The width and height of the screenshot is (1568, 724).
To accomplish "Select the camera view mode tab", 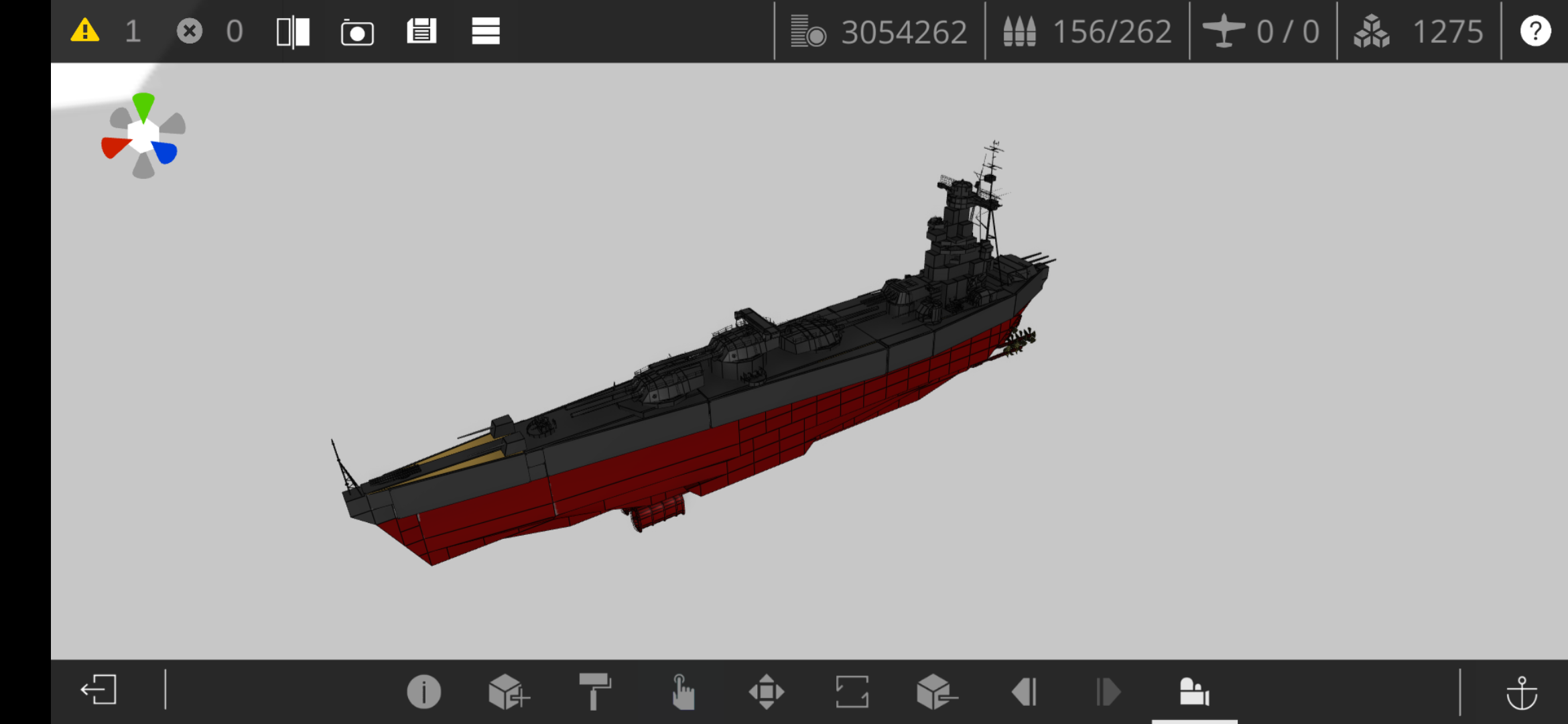I will pyautogui.click(x=1194, y=692).
